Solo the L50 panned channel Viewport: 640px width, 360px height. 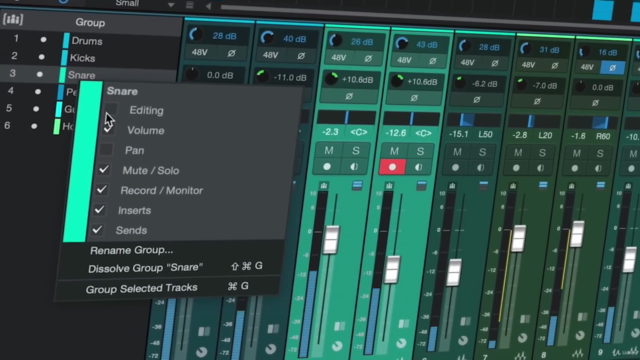coord(482,152)
